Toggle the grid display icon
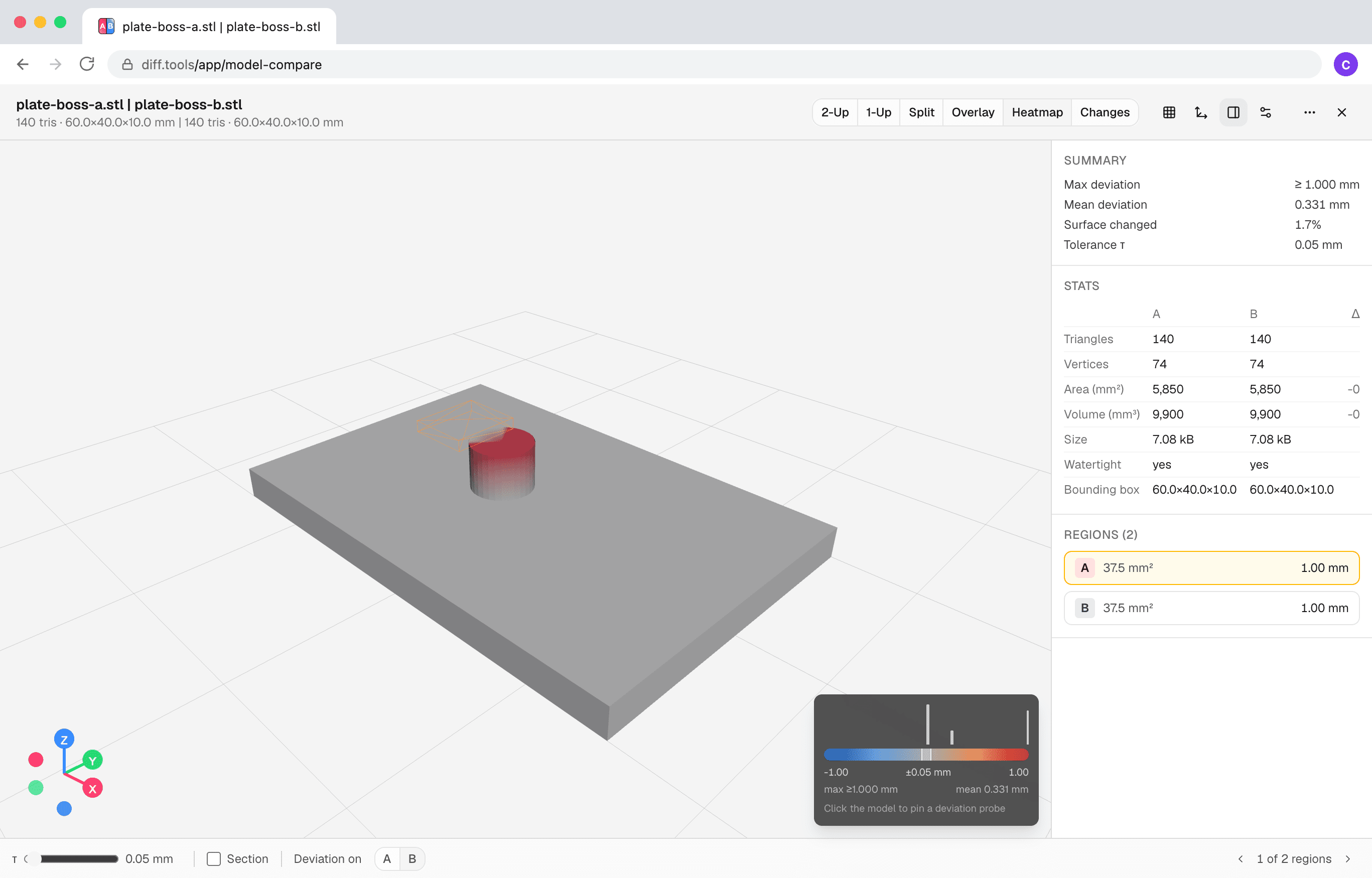 [x=1169, y=112]
